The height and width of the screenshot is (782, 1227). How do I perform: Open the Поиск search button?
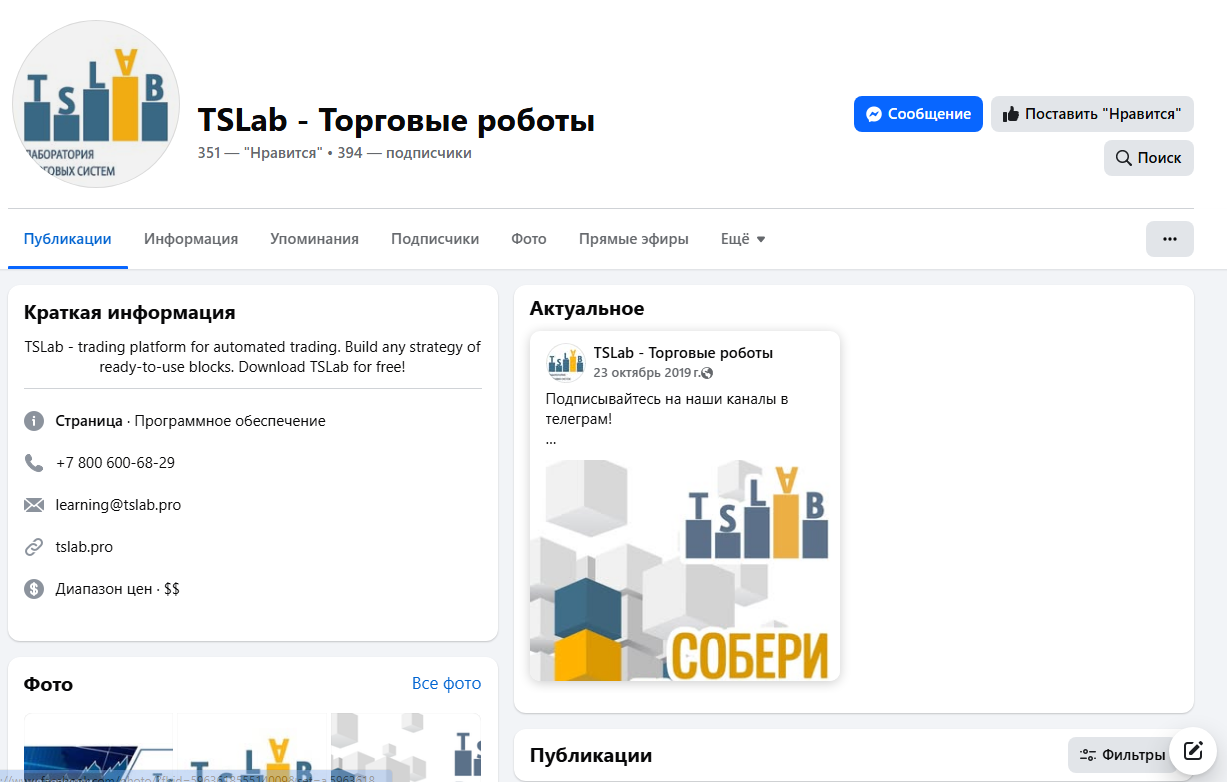pyautogui.click(x=1148, y=158)
